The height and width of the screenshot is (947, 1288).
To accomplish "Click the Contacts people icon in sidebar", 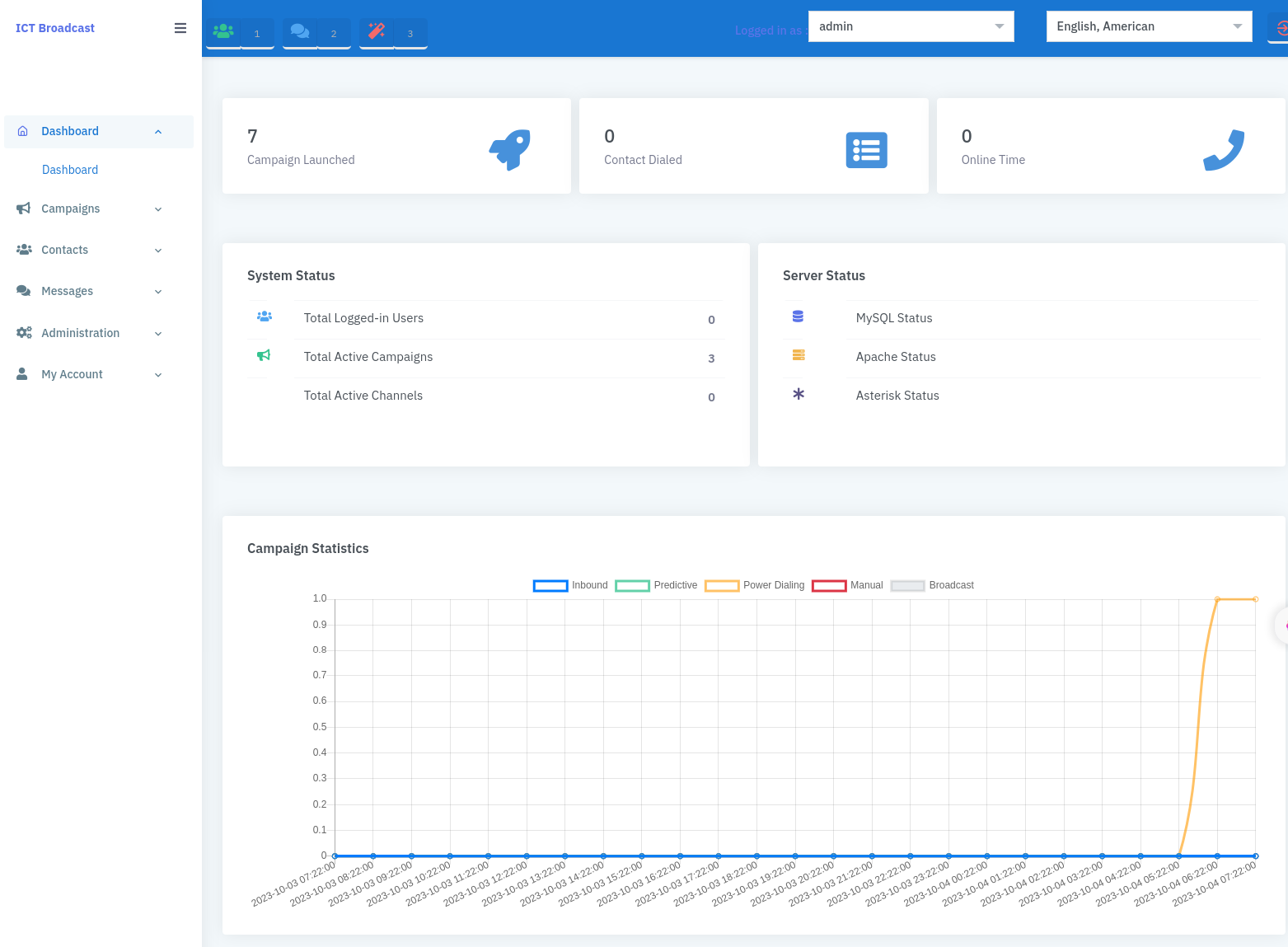I will pos(24,250).
